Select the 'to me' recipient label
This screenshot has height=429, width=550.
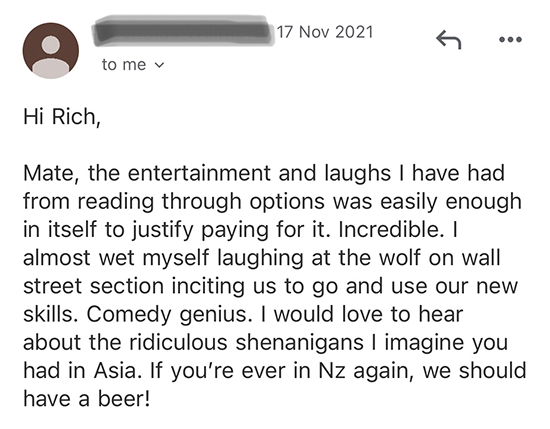coord(124,65)
